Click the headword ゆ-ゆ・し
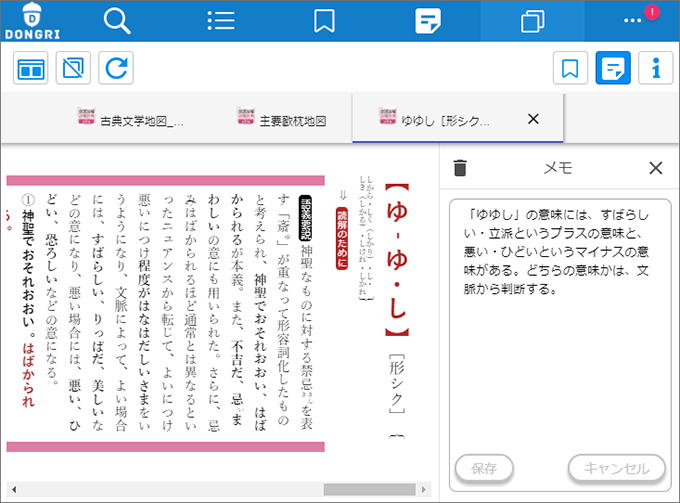This screenshot has width=680, height=503. point(397,260)
